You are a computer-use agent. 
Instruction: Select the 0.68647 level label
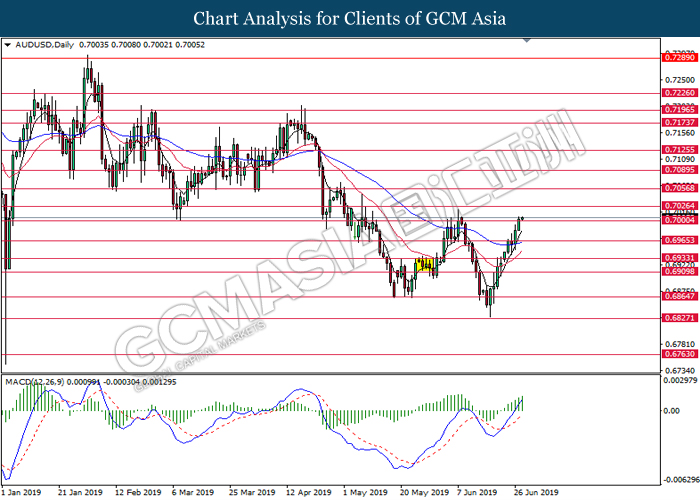[680, 296]
